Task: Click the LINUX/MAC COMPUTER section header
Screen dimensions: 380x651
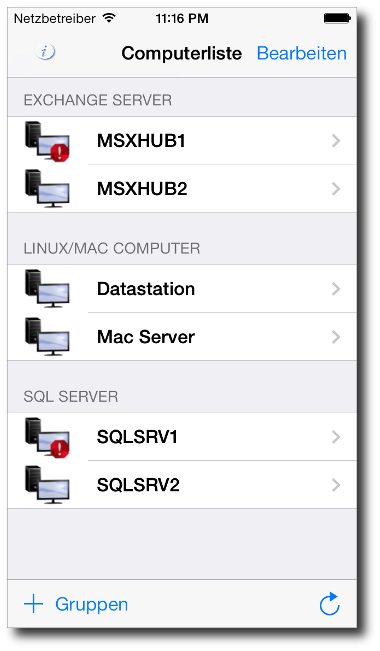Action: coord(112,248)
